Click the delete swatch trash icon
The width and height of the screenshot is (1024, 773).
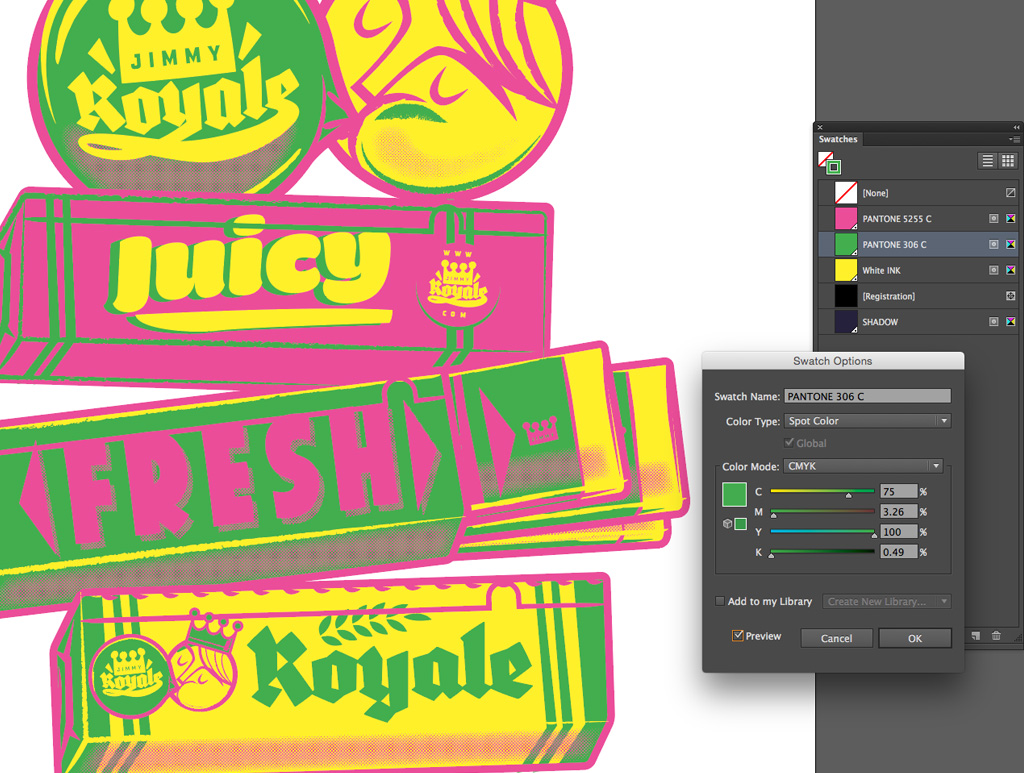[996, 636]
